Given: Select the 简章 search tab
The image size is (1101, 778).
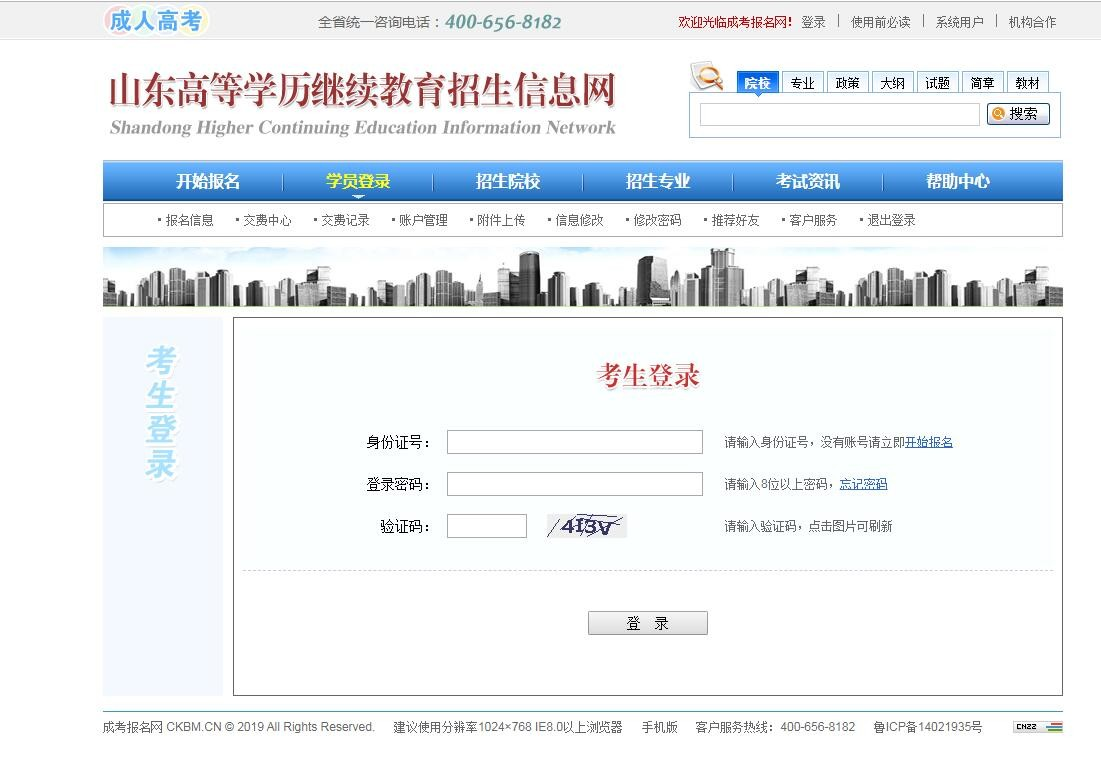Looking at the screenshot, I should (982, 83).
